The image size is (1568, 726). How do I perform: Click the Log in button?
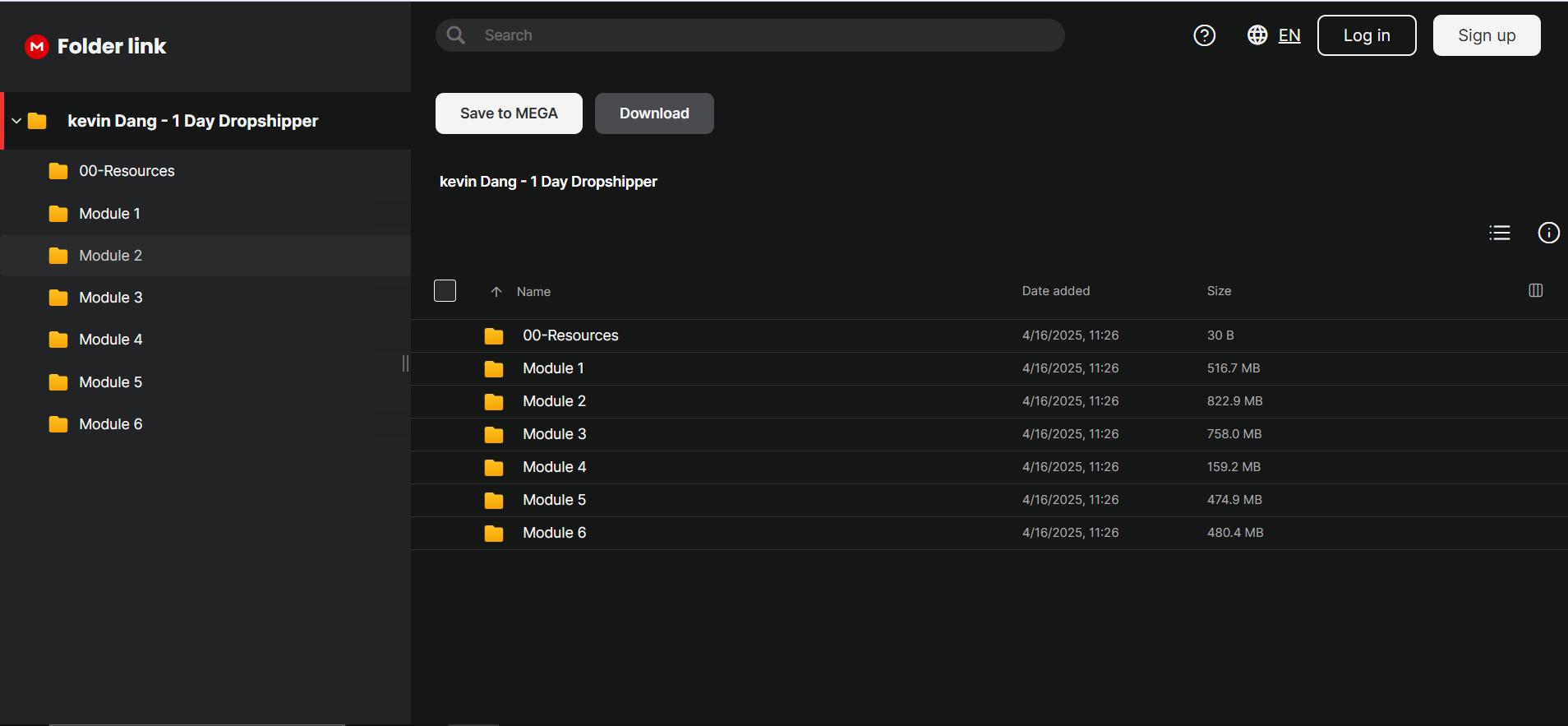tap(1367, 35)
